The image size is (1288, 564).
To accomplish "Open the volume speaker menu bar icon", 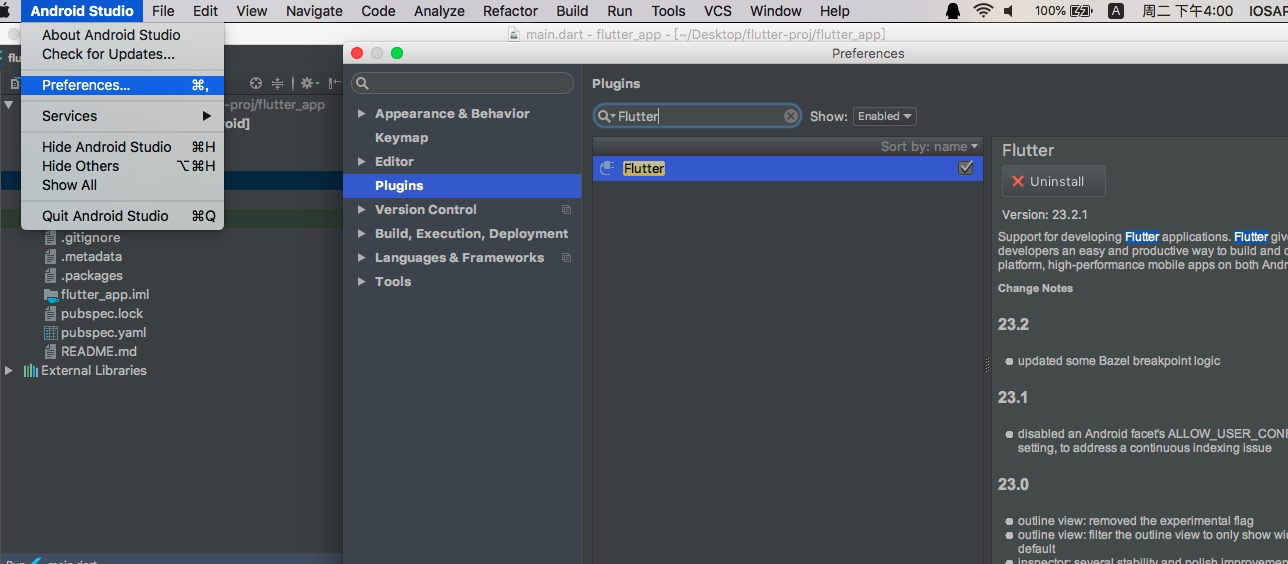I will 1009,11.
